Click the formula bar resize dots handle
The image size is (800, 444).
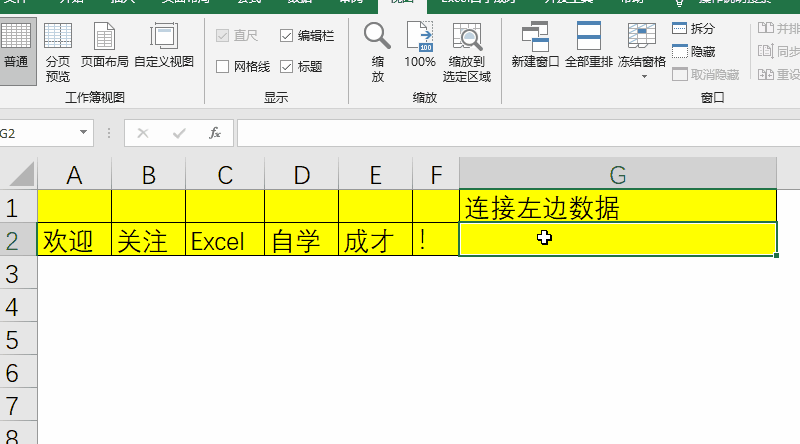(x=109, y=133)
